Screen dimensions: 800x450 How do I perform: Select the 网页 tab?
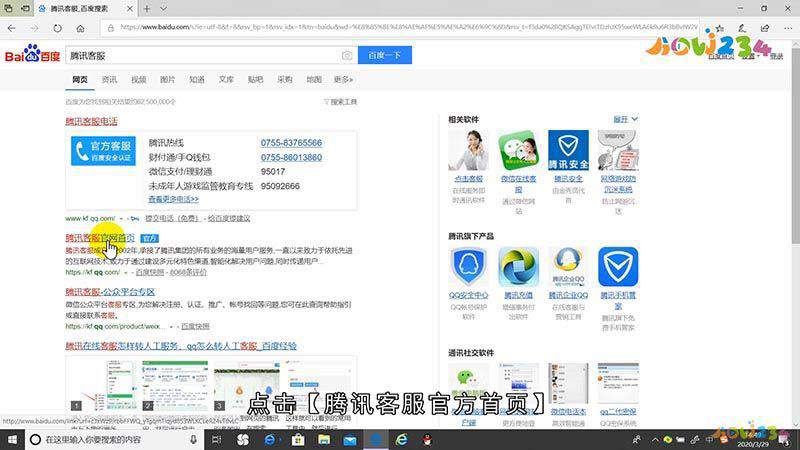click(80, 80)
